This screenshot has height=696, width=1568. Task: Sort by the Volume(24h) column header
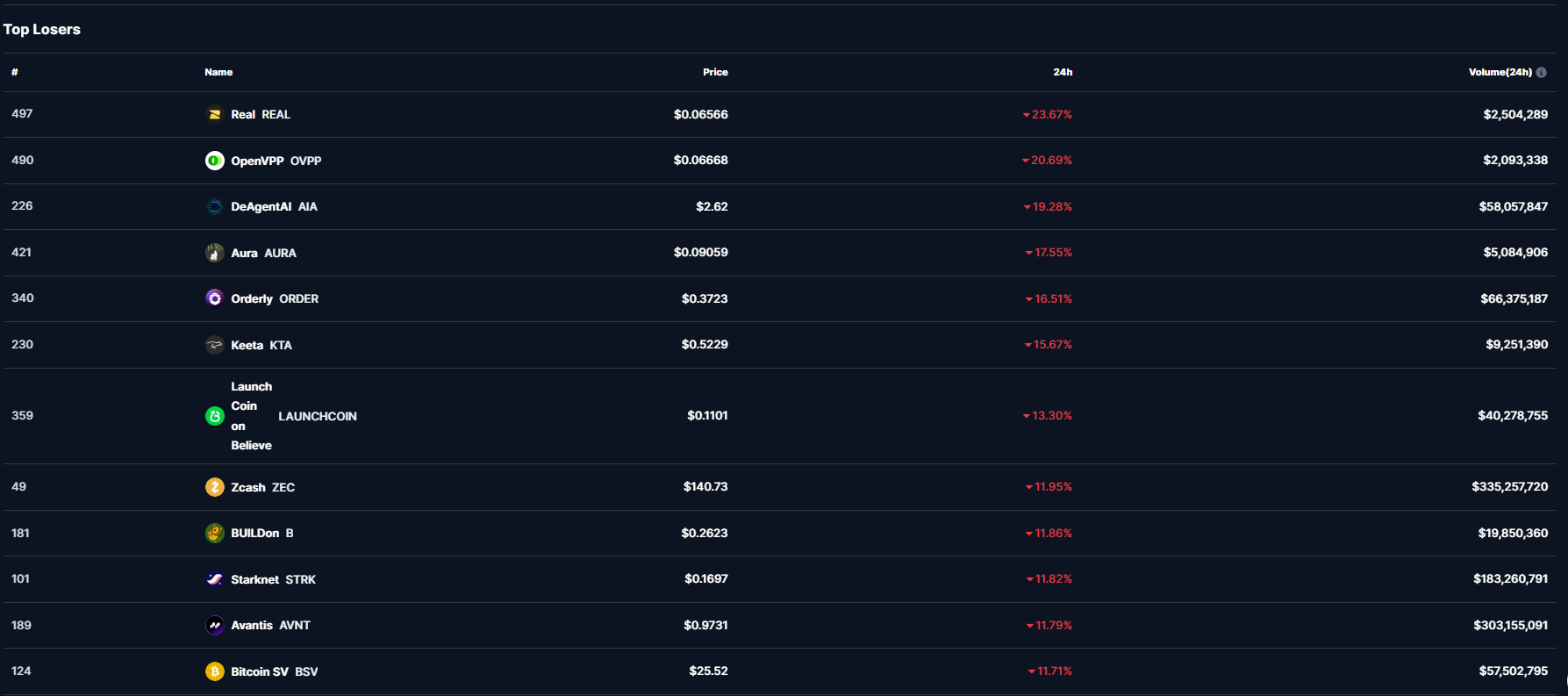pos(1500,72)
